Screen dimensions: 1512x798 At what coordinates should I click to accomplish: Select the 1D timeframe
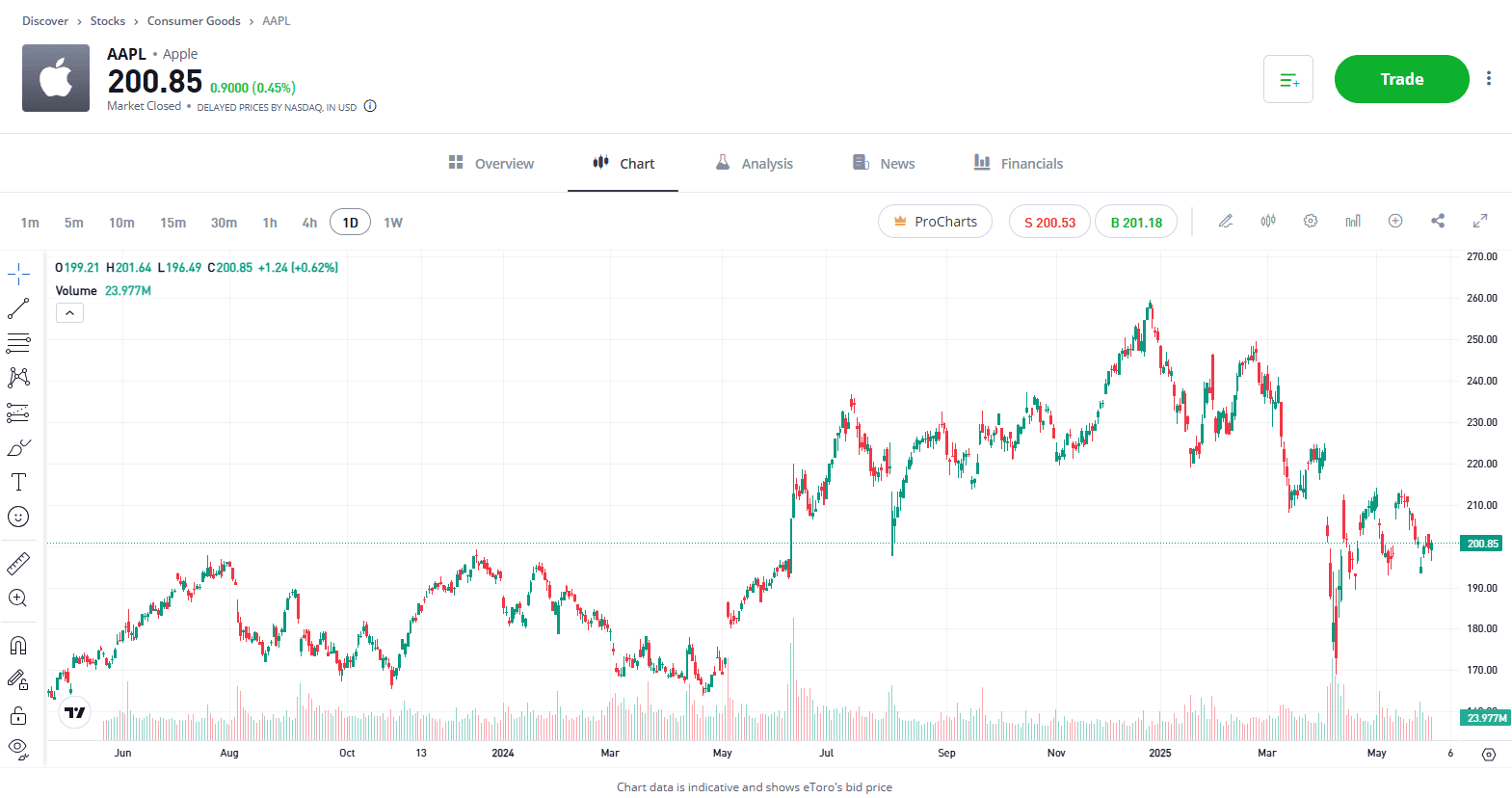click(x=350, y=223)
